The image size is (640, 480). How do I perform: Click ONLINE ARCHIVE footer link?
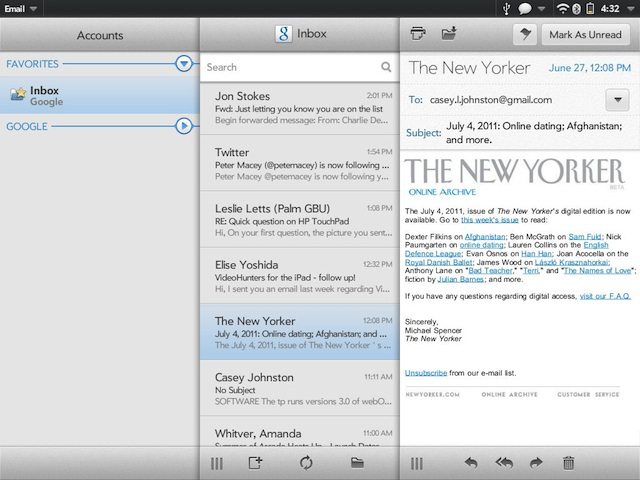click(509, 395)
